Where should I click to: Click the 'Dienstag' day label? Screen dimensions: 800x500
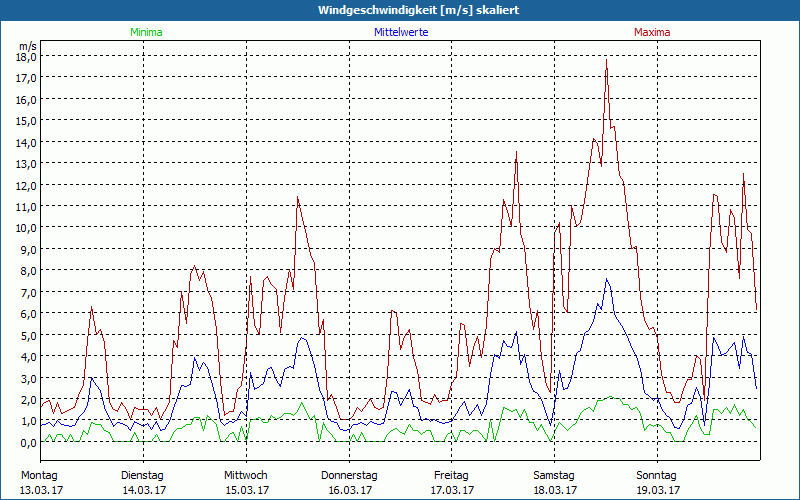tap(142, 476)
